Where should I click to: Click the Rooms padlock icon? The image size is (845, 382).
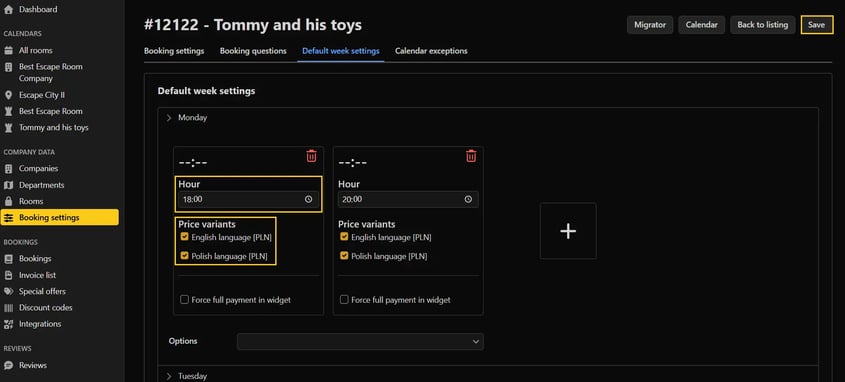click(9, 202)
